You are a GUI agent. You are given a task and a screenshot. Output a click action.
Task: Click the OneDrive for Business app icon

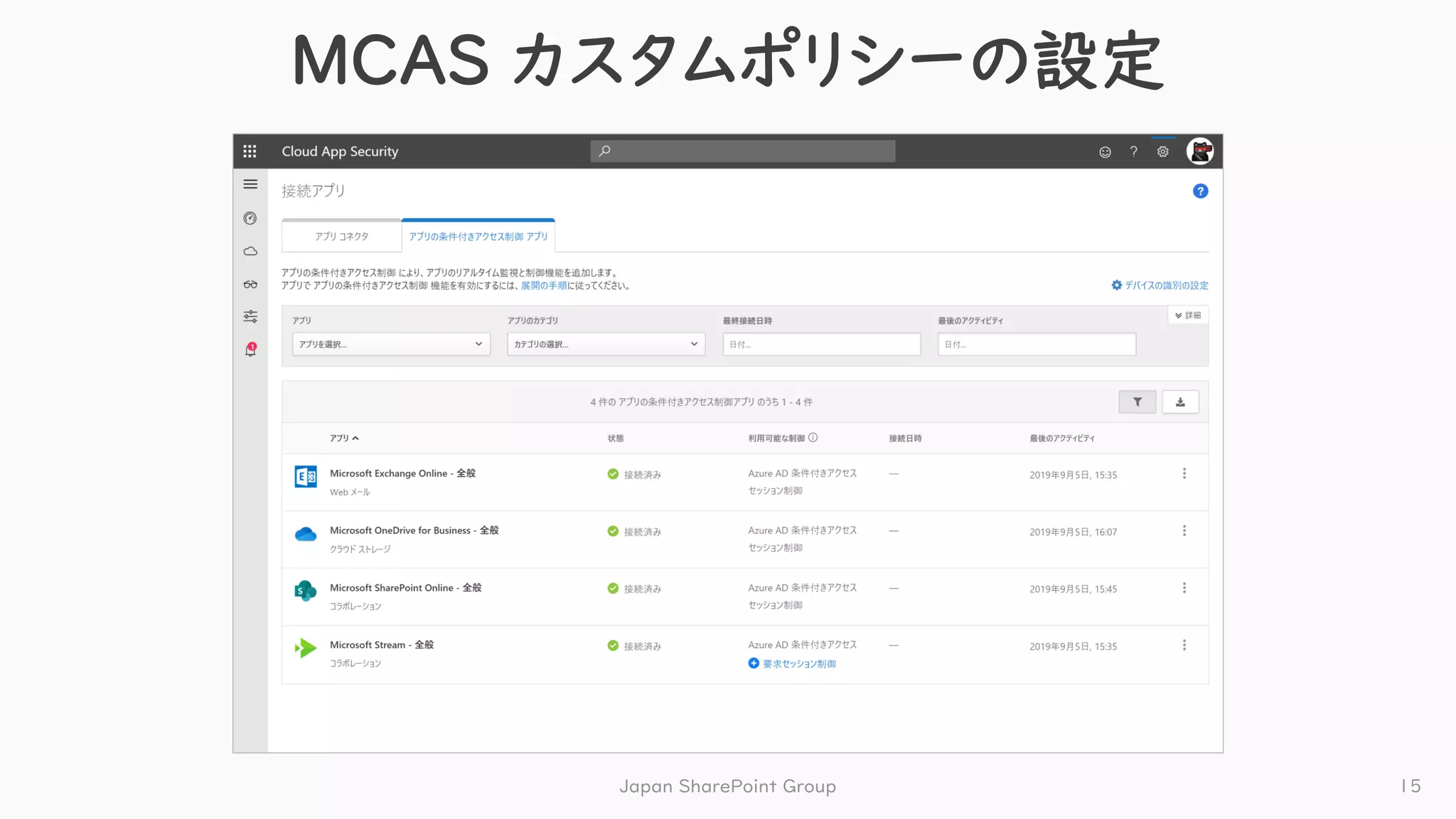pos(306,534)
